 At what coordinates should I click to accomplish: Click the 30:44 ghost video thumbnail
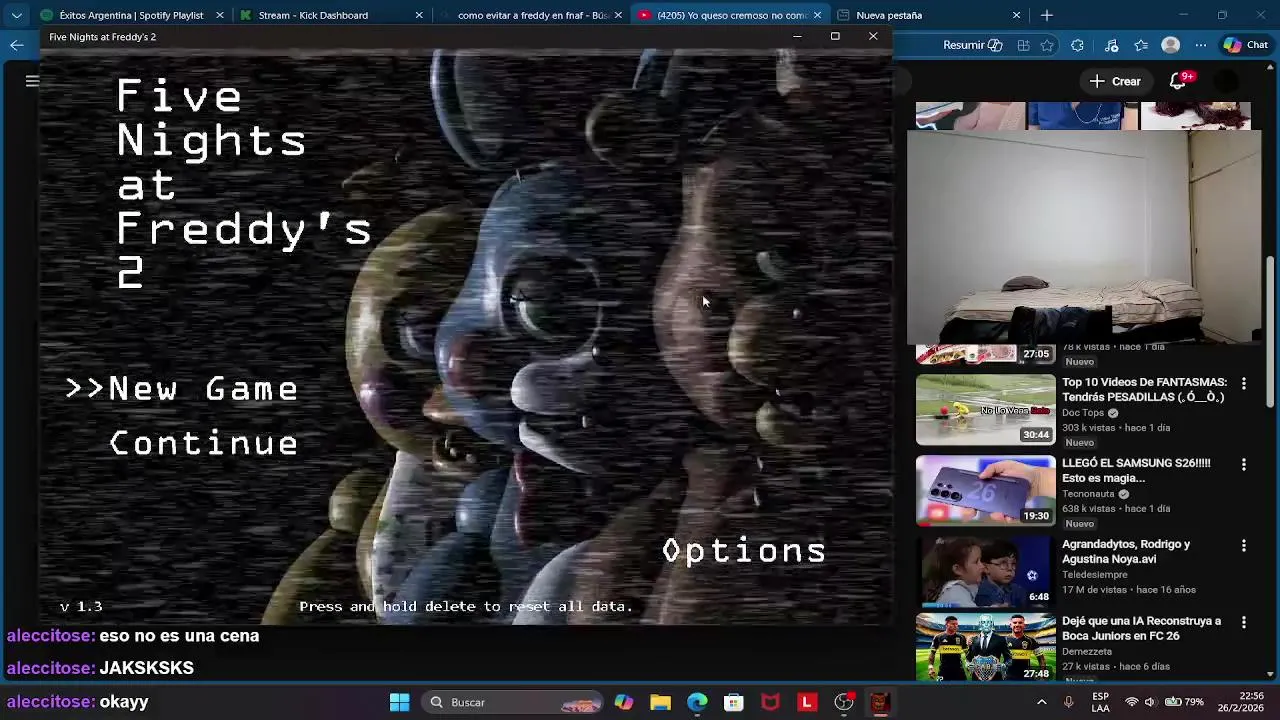(986, 410)
